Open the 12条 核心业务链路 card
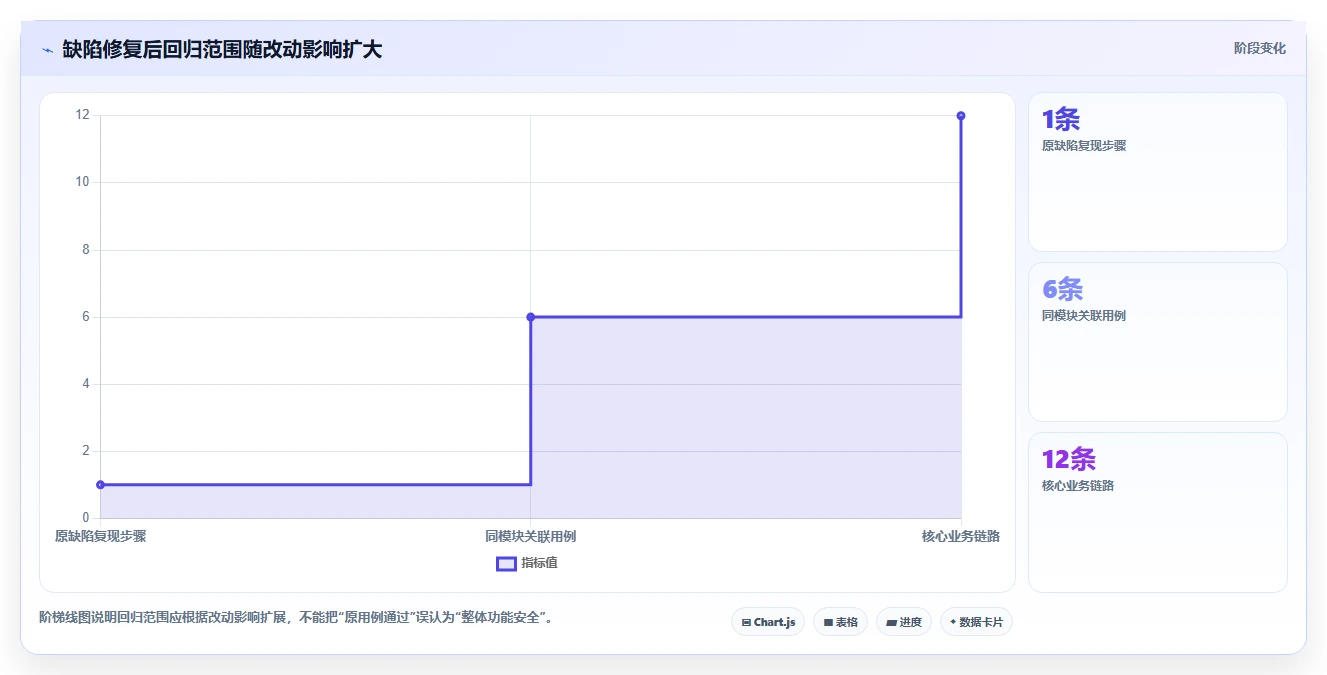 1158,512
